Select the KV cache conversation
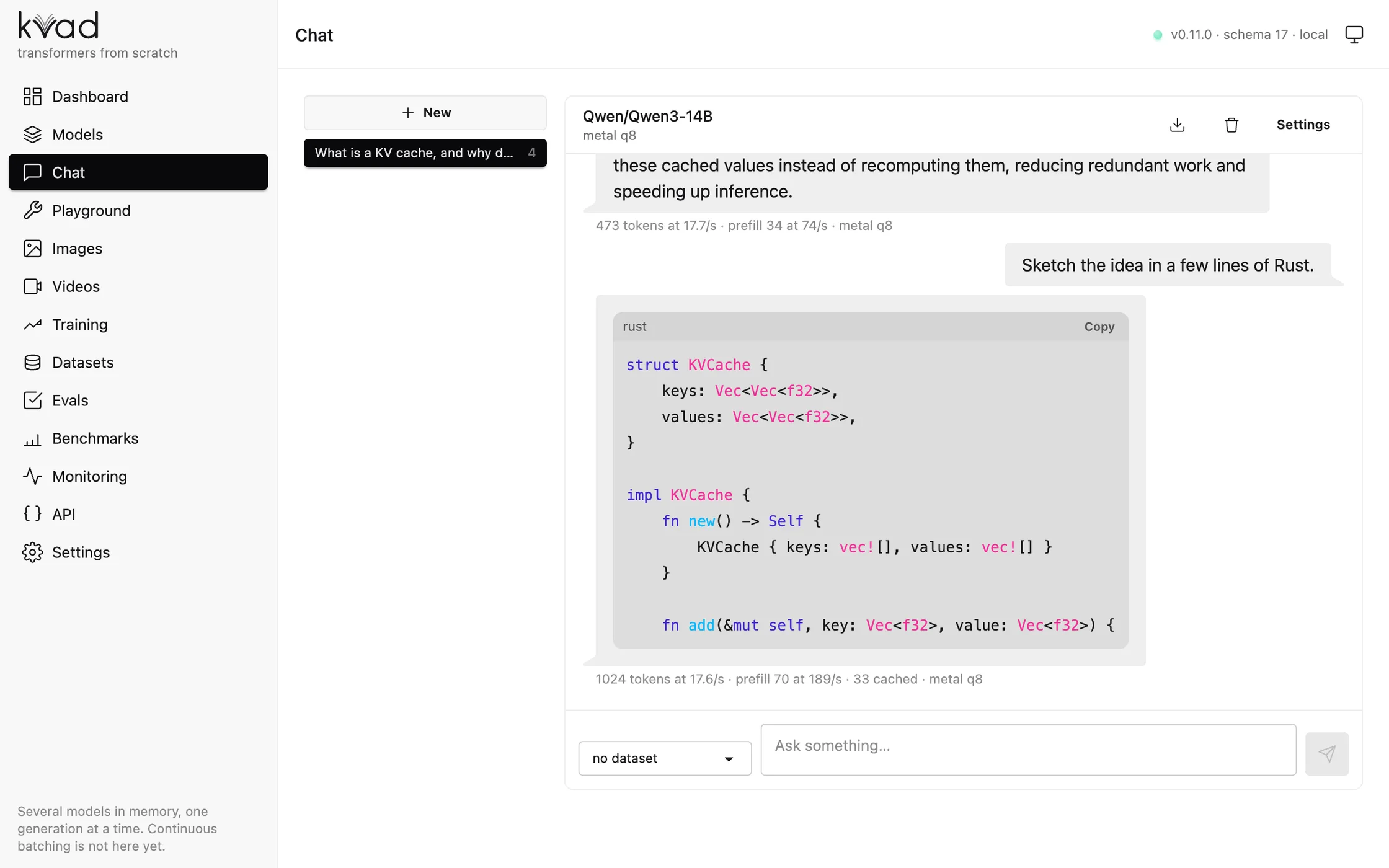This screenshot has width=1389, height=868. click(425, 153)
